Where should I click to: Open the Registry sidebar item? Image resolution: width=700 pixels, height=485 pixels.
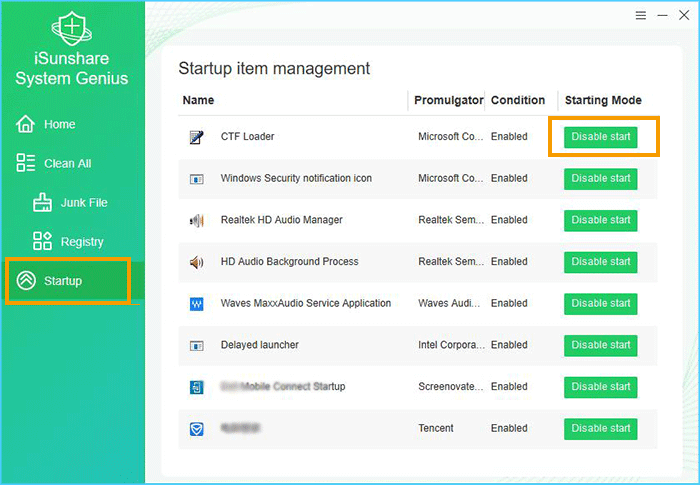tap(82, 242)
